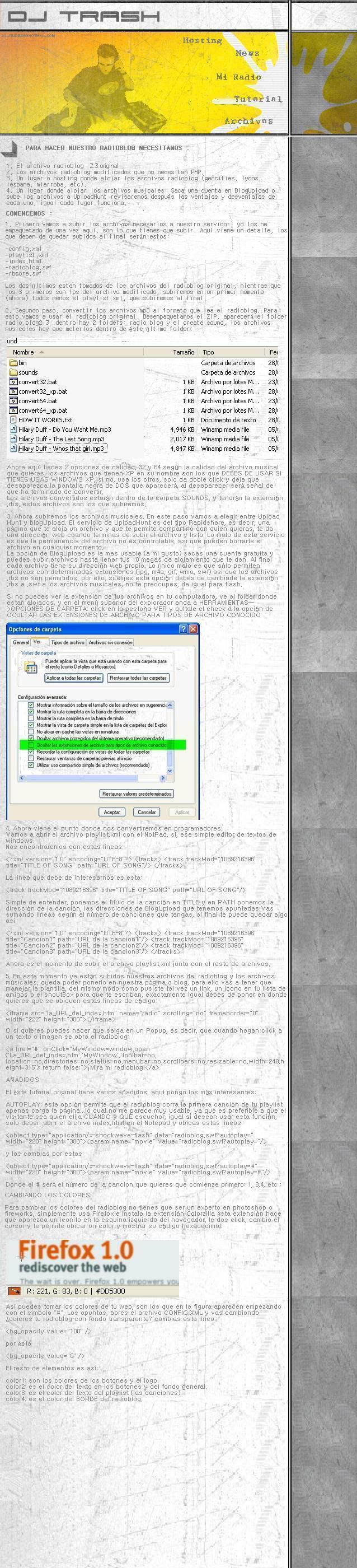
Task: Click the gray arrow icon beside heading
Action: [x=8, y=148]
